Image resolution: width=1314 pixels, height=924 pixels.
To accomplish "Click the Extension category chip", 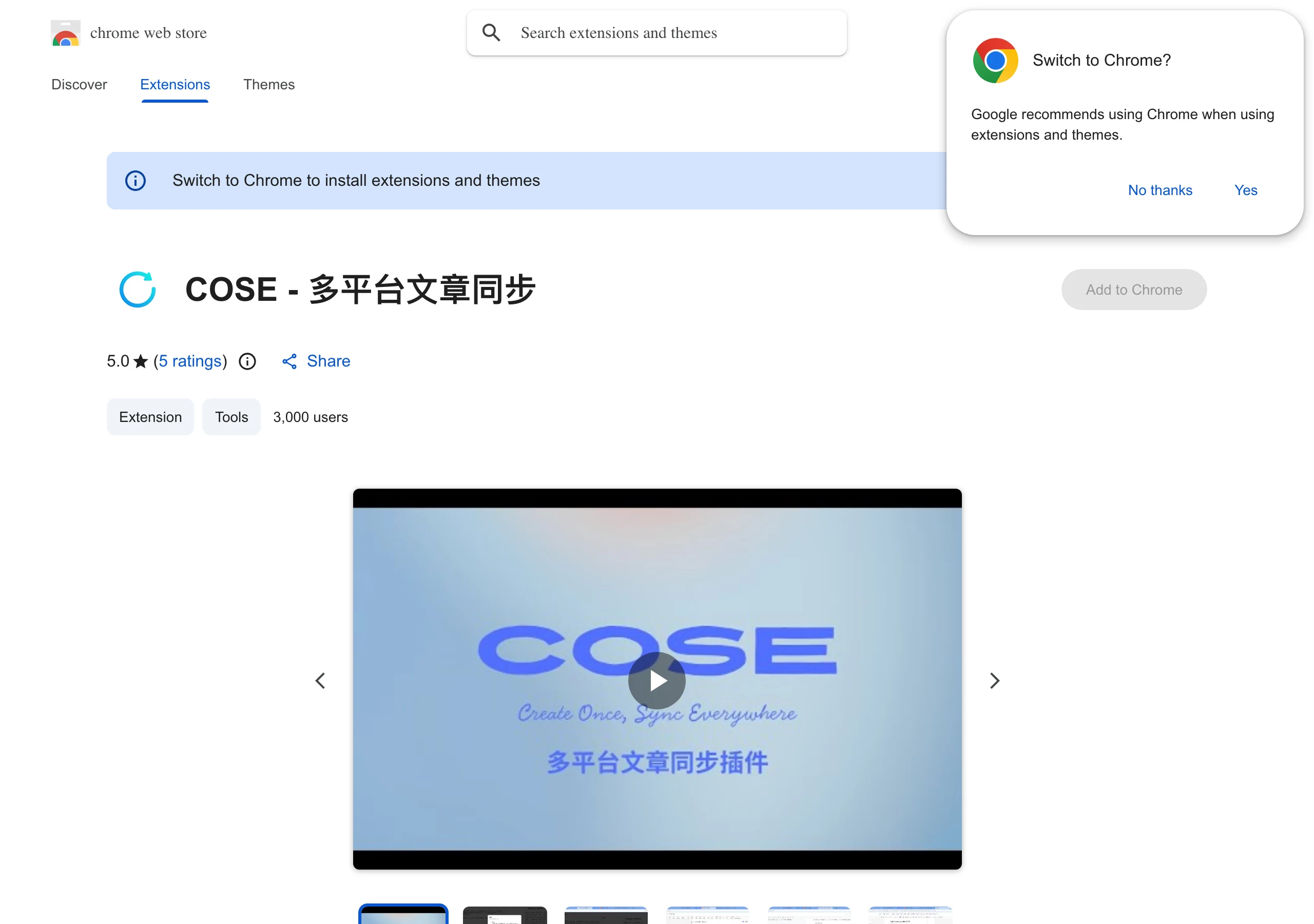I will click(150, 417).
